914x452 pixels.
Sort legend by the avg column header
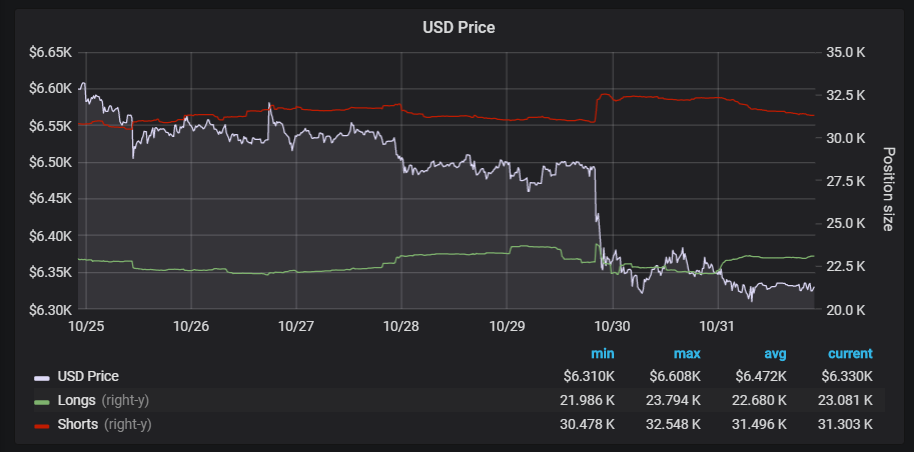(774, 354)
